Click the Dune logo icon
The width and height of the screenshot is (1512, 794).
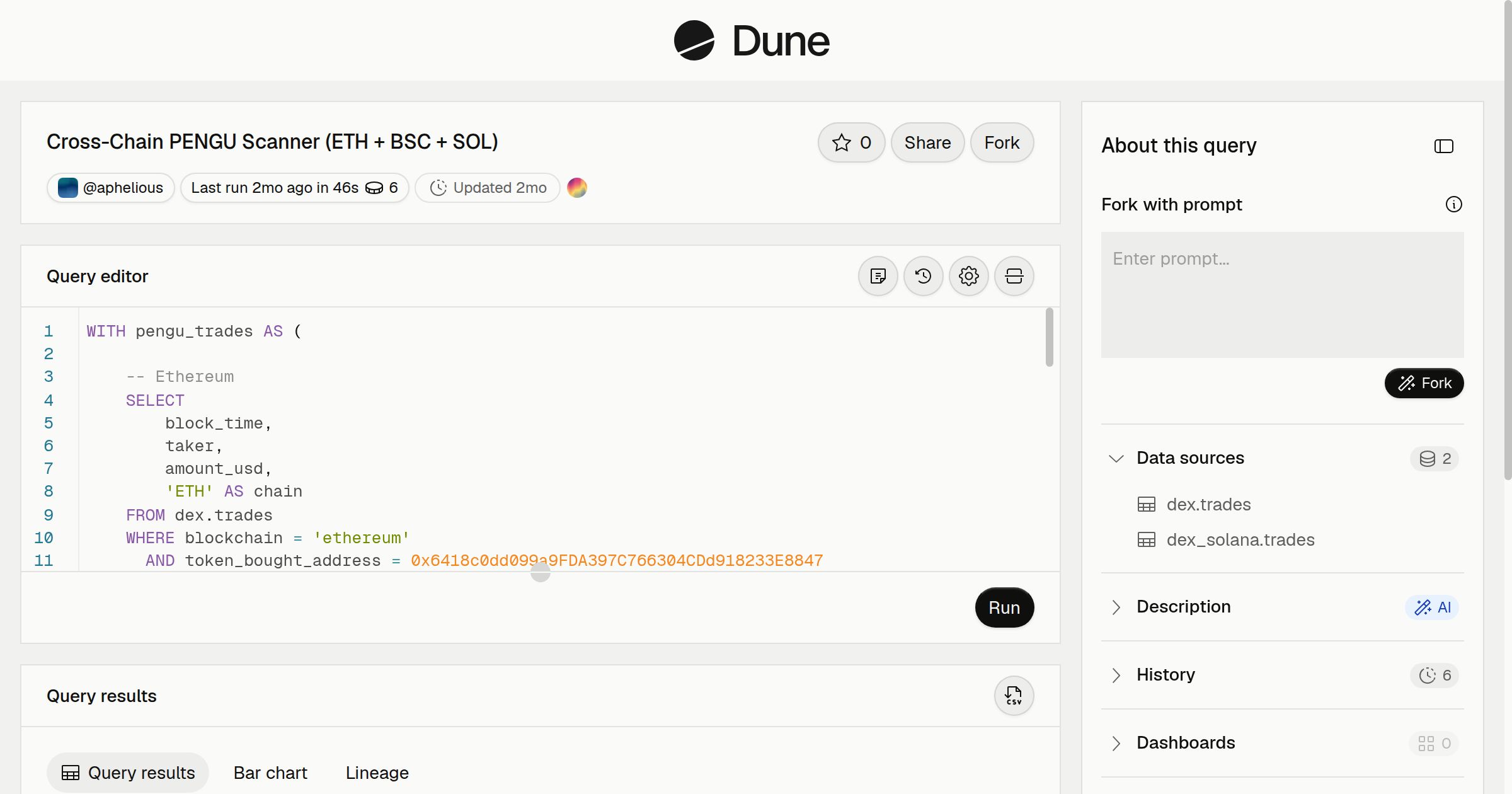pyautogui.click(x=694, y=40)
